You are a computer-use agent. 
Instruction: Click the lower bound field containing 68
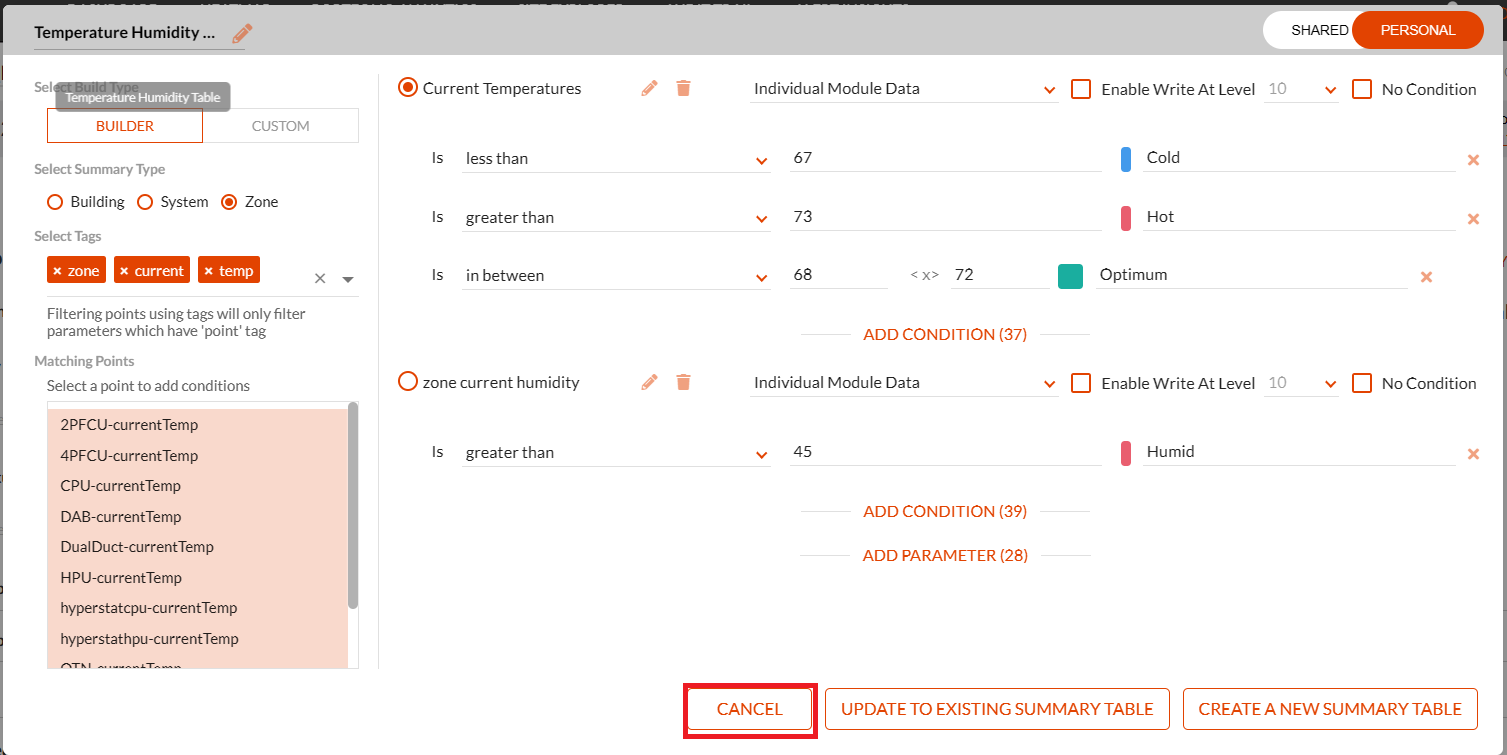point(838,275)
